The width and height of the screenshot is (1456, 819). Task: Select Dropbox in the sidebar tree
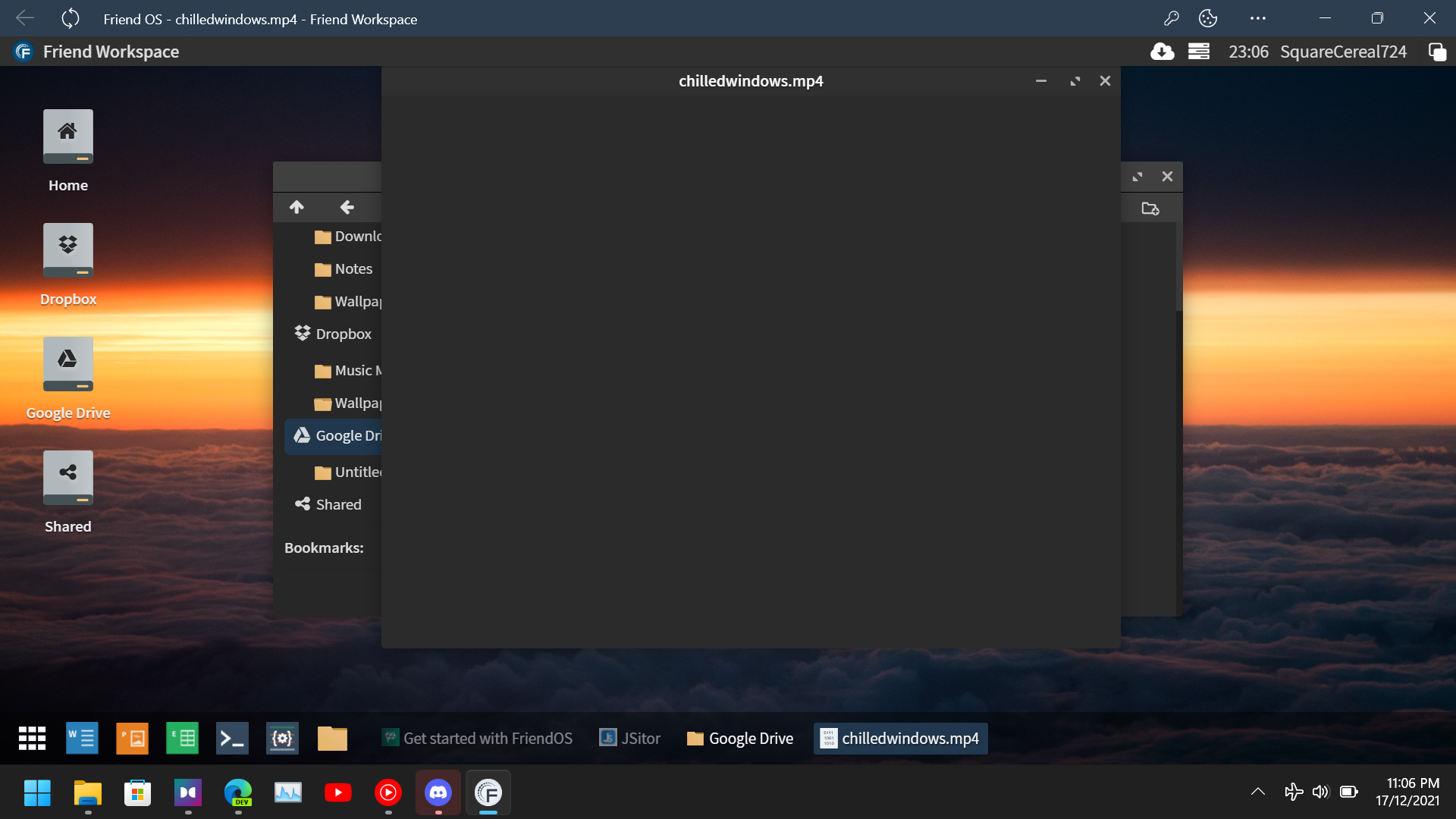[x=343, y=334]
